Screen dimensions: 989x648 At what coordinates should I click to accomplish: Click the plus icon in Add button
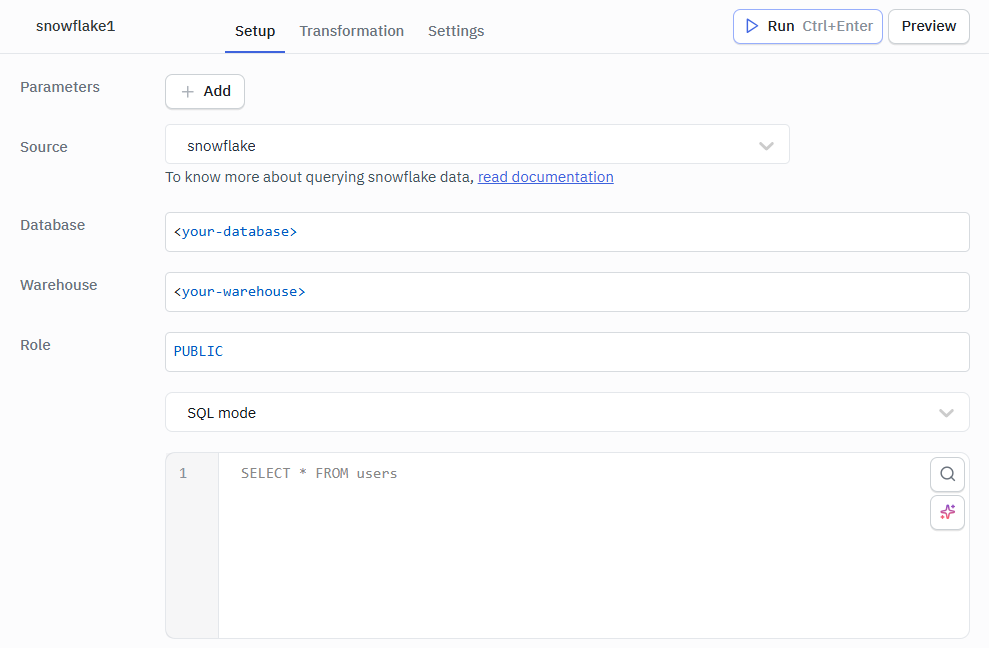(x=187, y=91)
